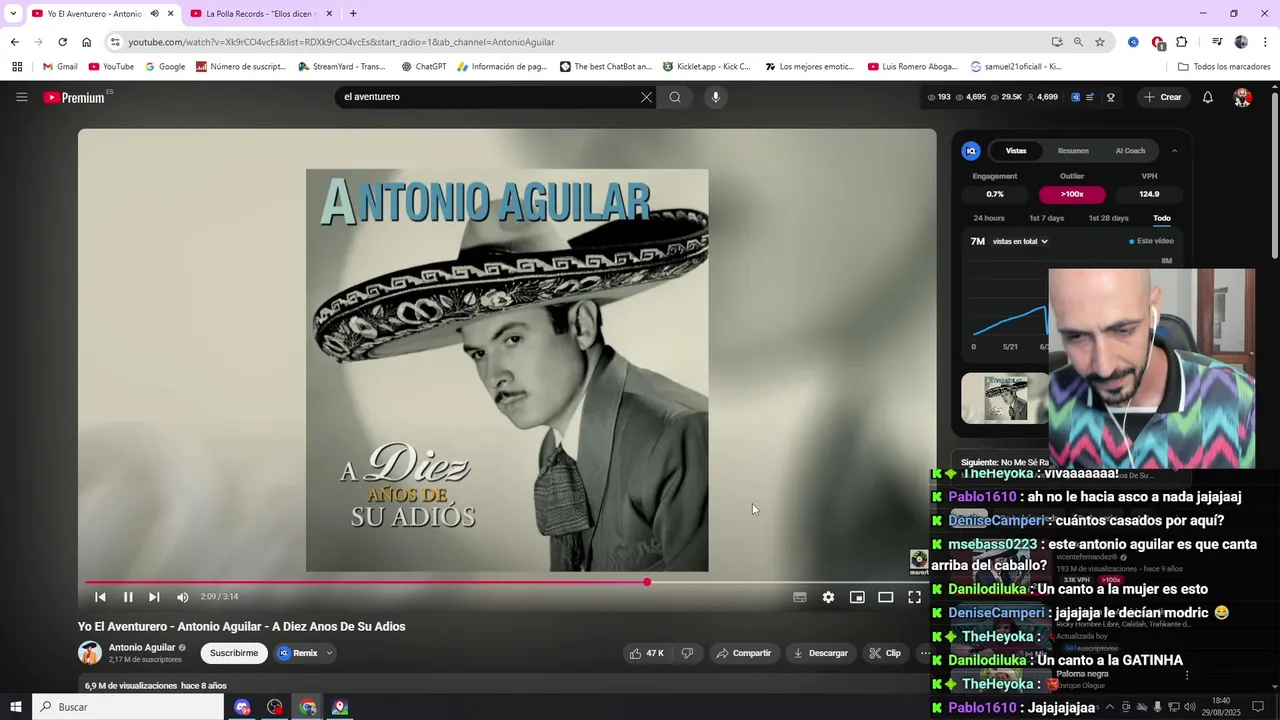This screenshot has height=720, width=1280.
Task: Open vistas en total dropdown
Action: pyautogui.click(x=1020, y=241)
